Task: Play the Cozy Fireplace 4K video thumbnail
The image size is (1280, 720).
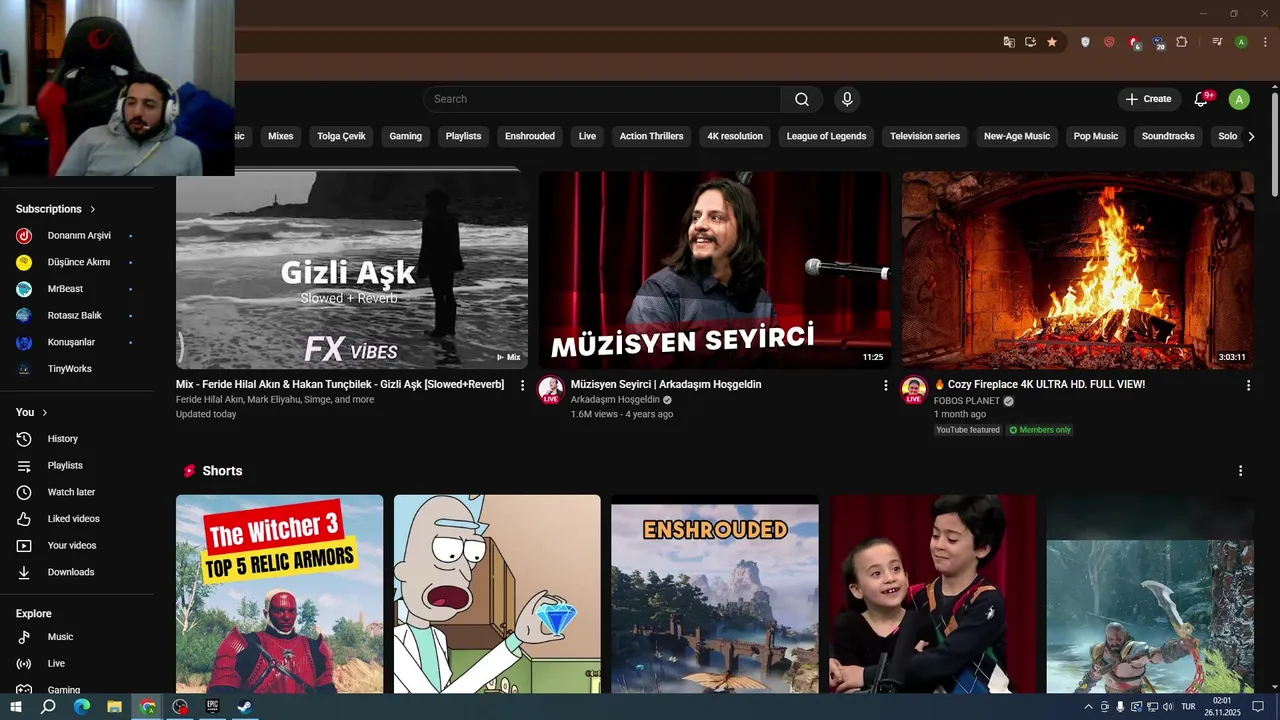Action: tap(1078, 270)
